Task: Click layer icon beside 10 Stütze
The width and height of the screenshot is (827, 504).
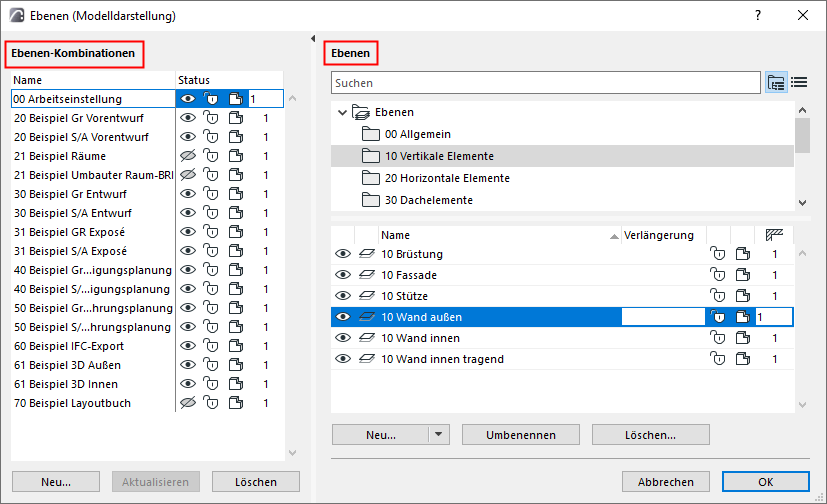Action: (366, 296)
